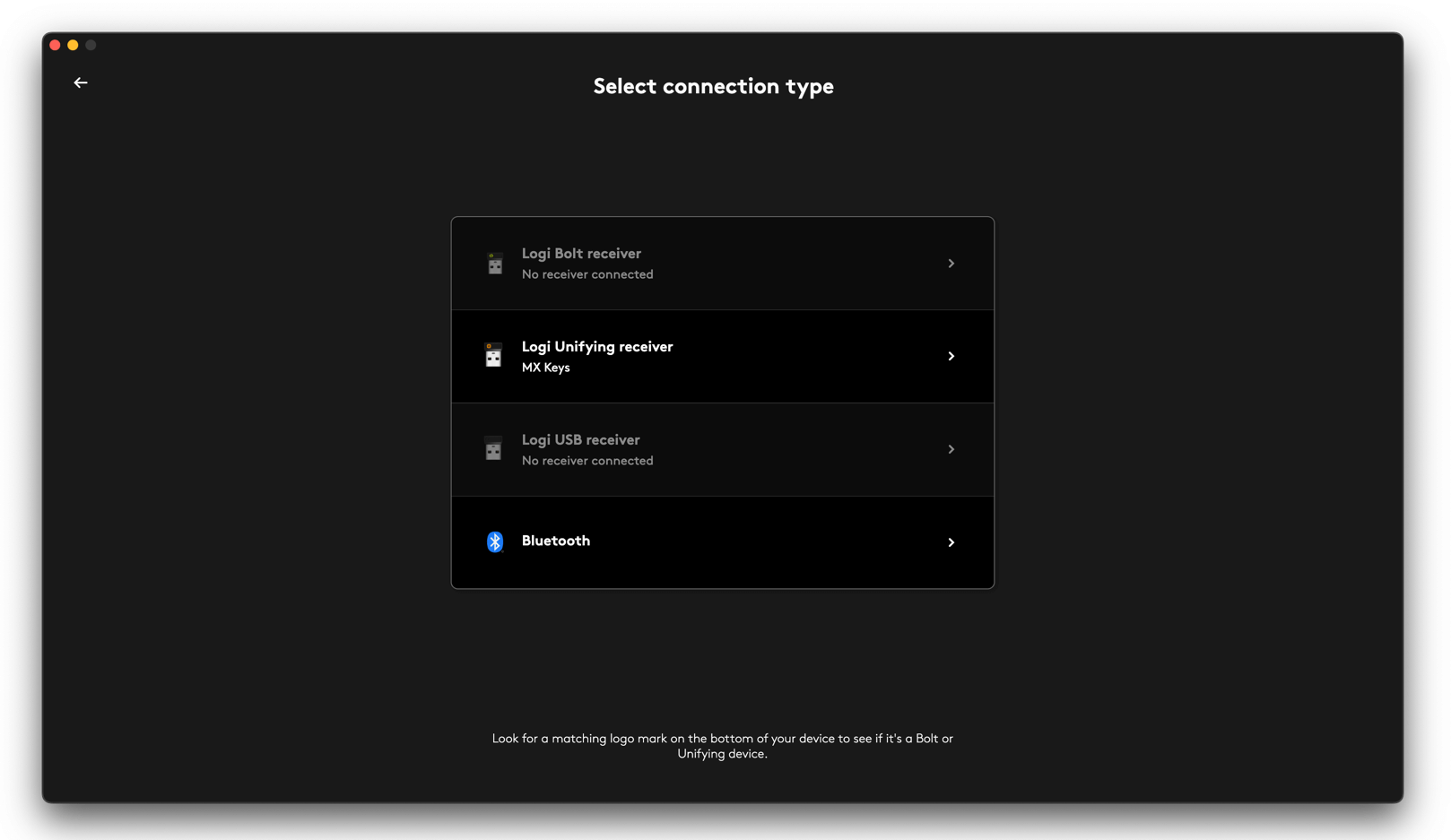Click the MX Keys subtitle text
Screen dimensions: 1451x840
pos(546,368)
